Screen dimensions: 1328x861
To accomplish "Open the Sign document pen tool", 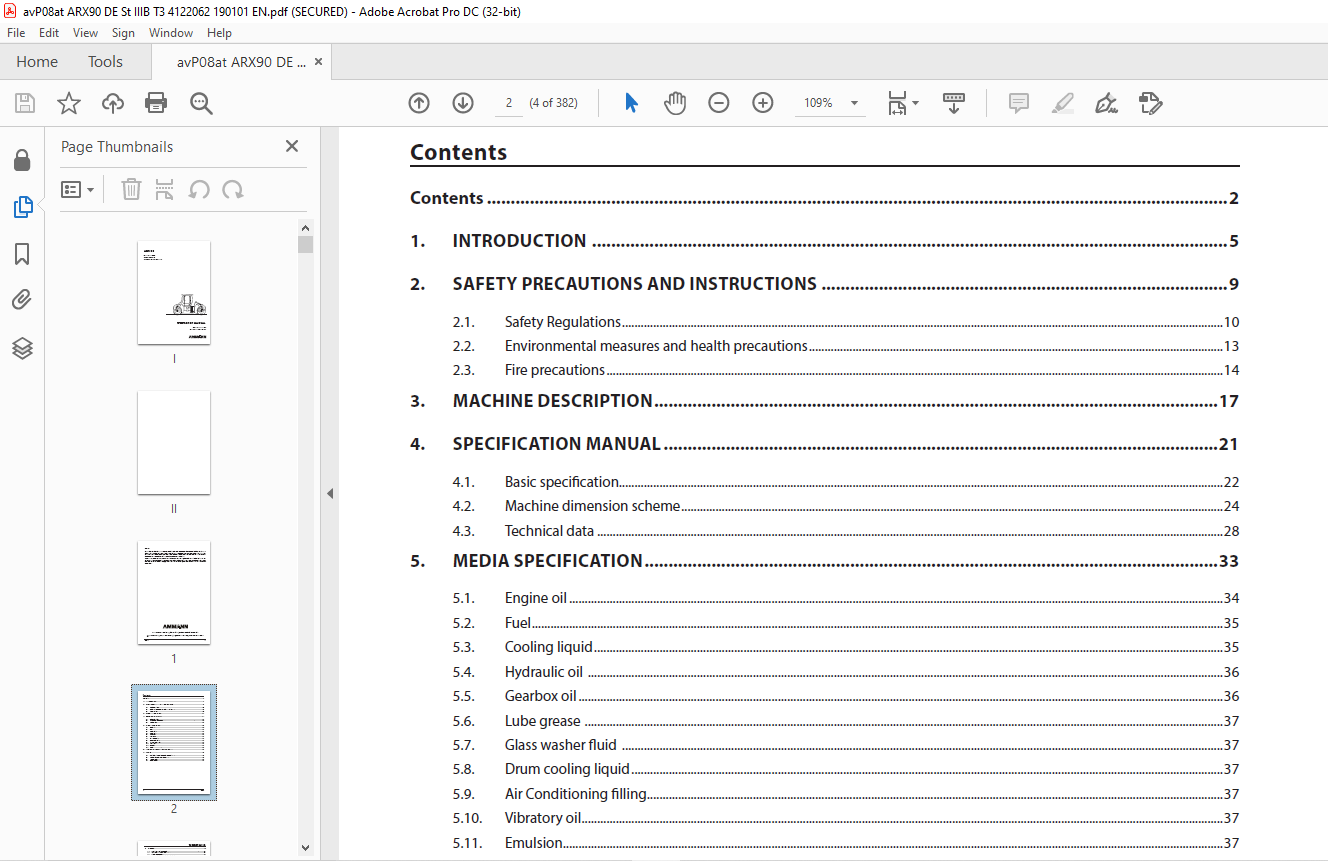I will tap(1106, 103).
